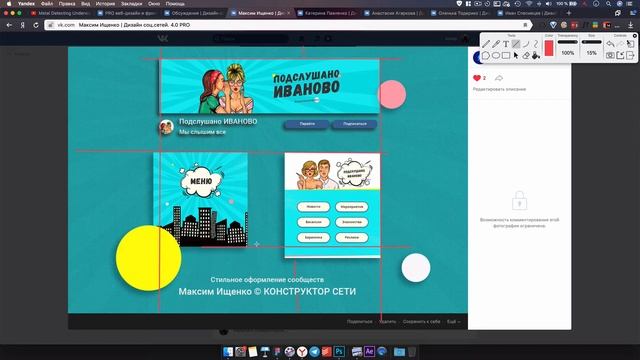Open Yandex Browser from the Dock
Image resolution: width=640 pixels, height=360 pixels.
pos(302,351)
